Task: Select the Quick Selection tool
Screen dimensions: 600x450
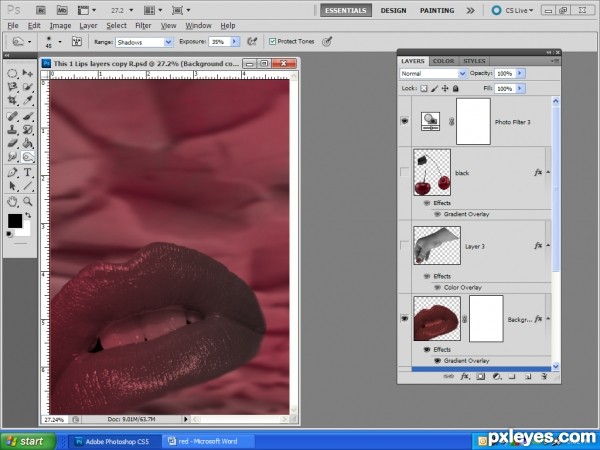Action: click(x=28, y=87)
